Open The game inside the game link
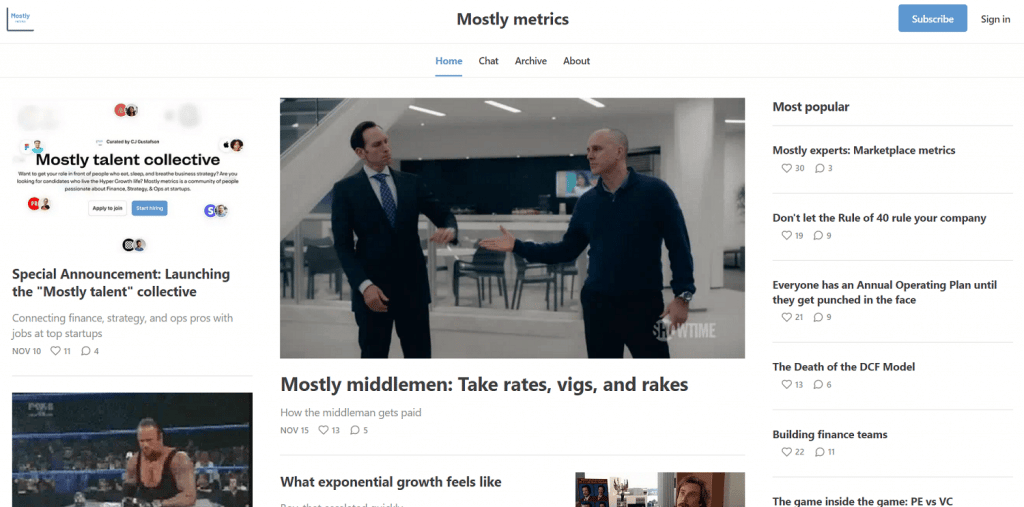 click(863, 501)
